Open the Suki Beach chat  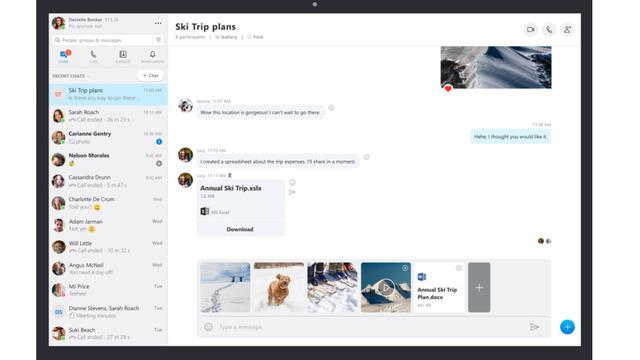[108, 333]
